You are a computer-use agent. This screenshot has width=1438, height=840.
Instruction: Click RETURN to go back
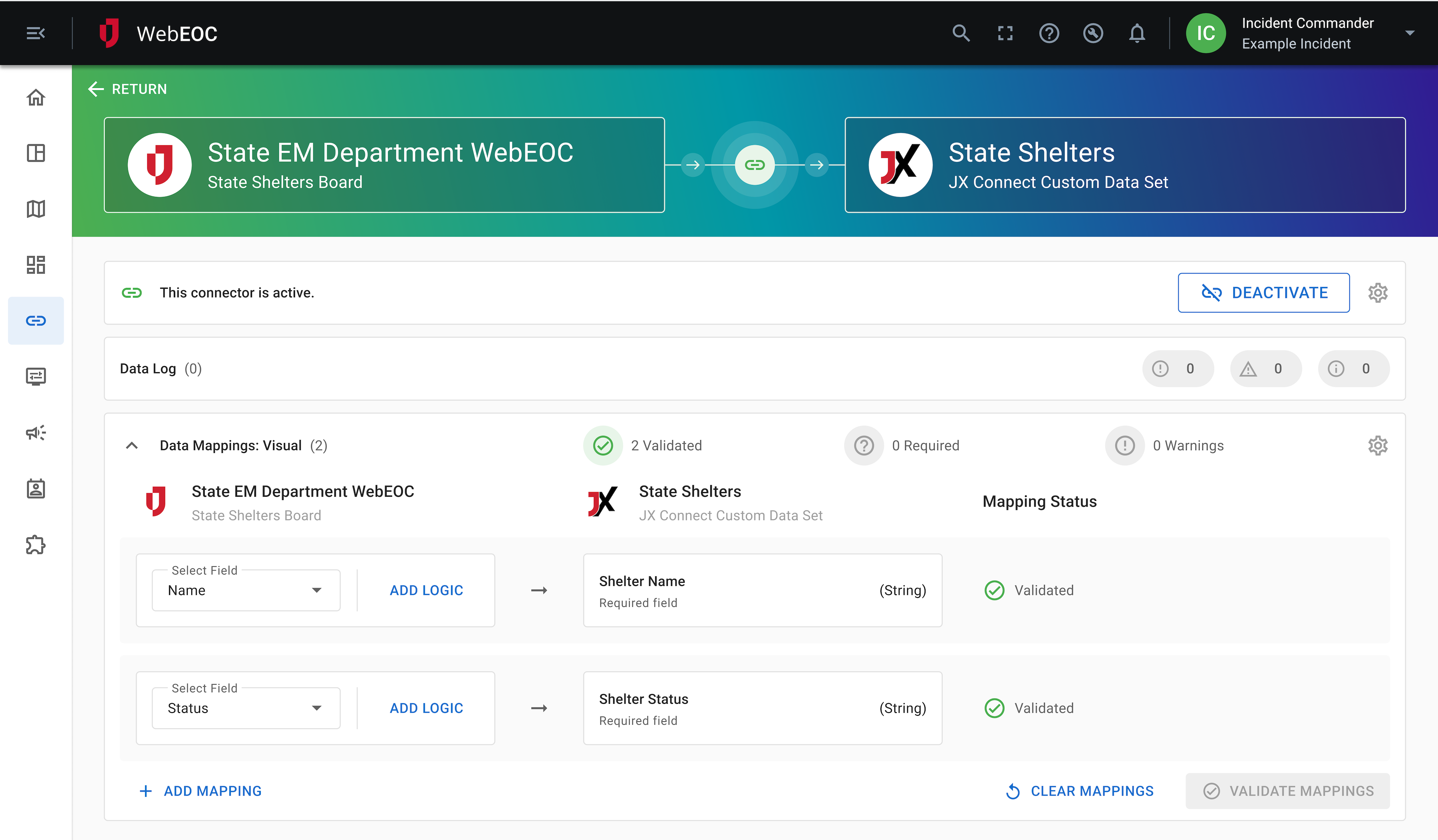pyautogui.click(x=128, y=89)
